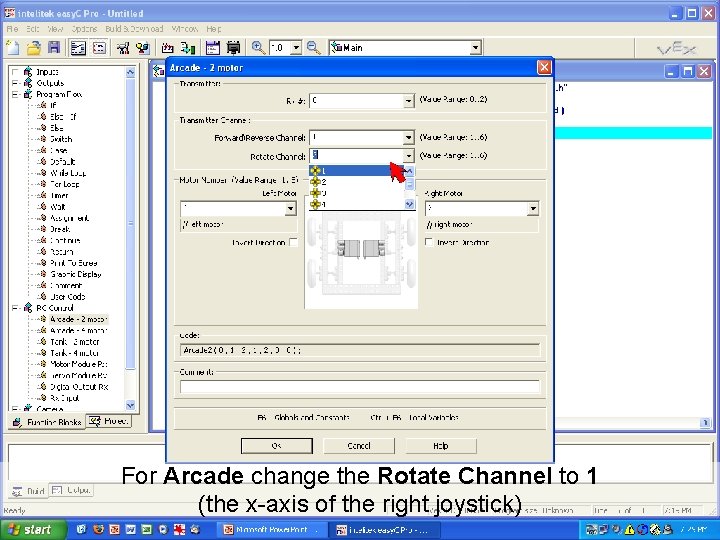Open the Edit menu

33,28
